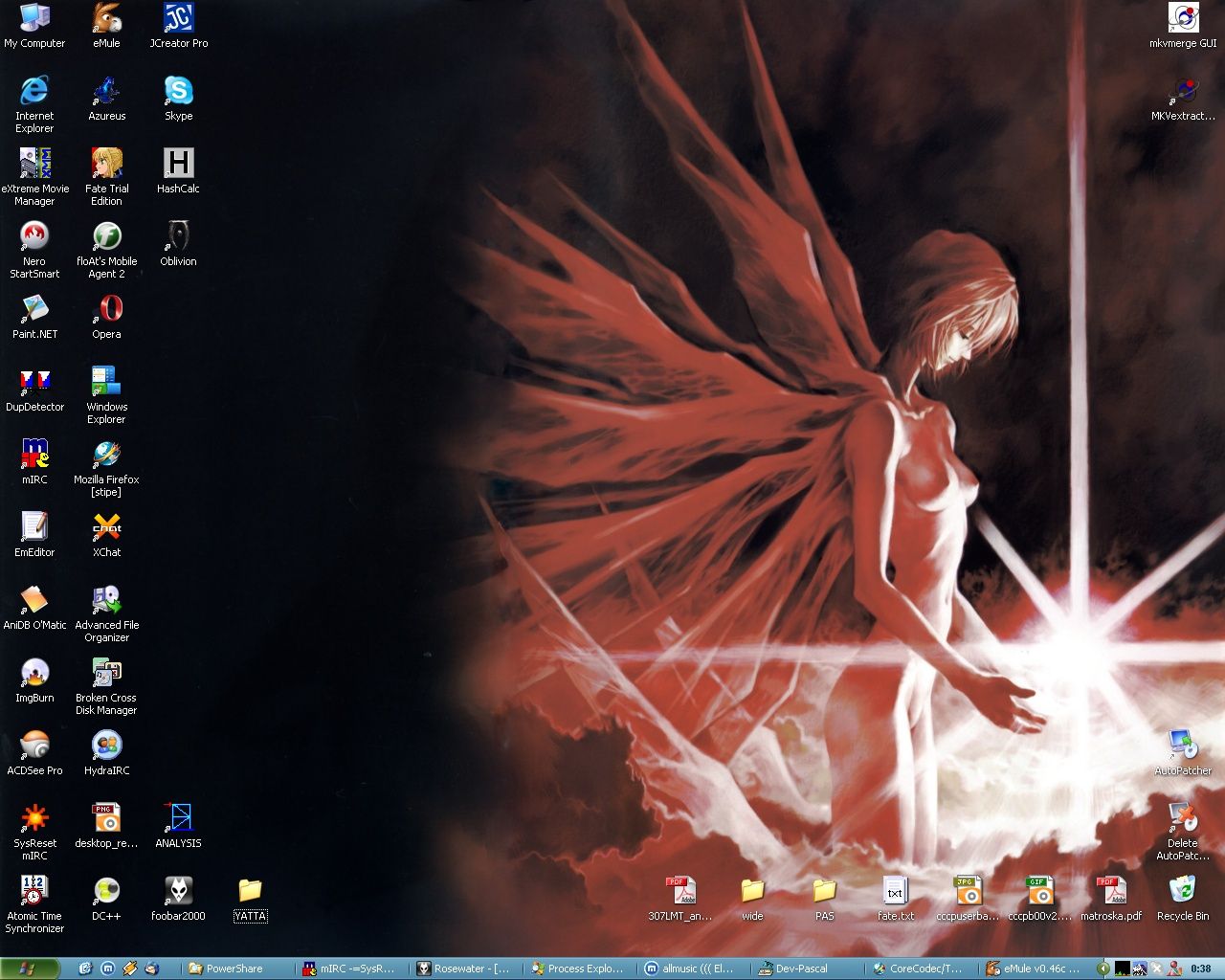Open the CPU graph tray icon
The width and height of the screenshot is (1225, 980).
tap(1123, 969)
